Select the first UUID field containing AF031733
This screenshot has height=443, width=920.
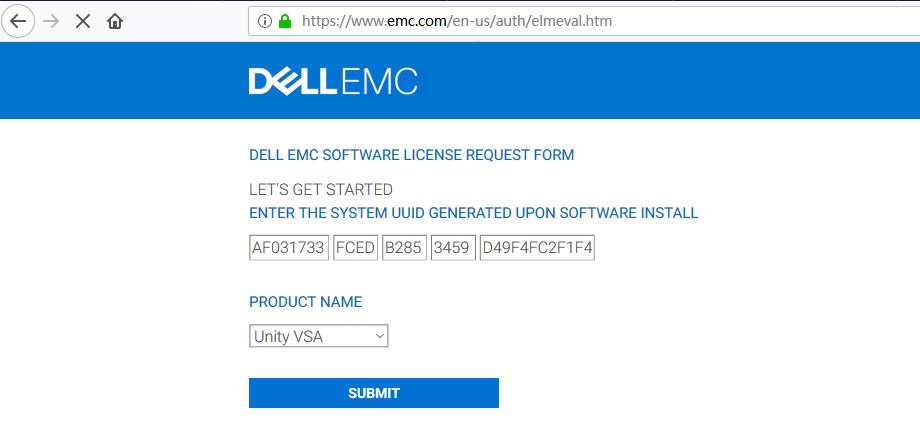point(289,248)
